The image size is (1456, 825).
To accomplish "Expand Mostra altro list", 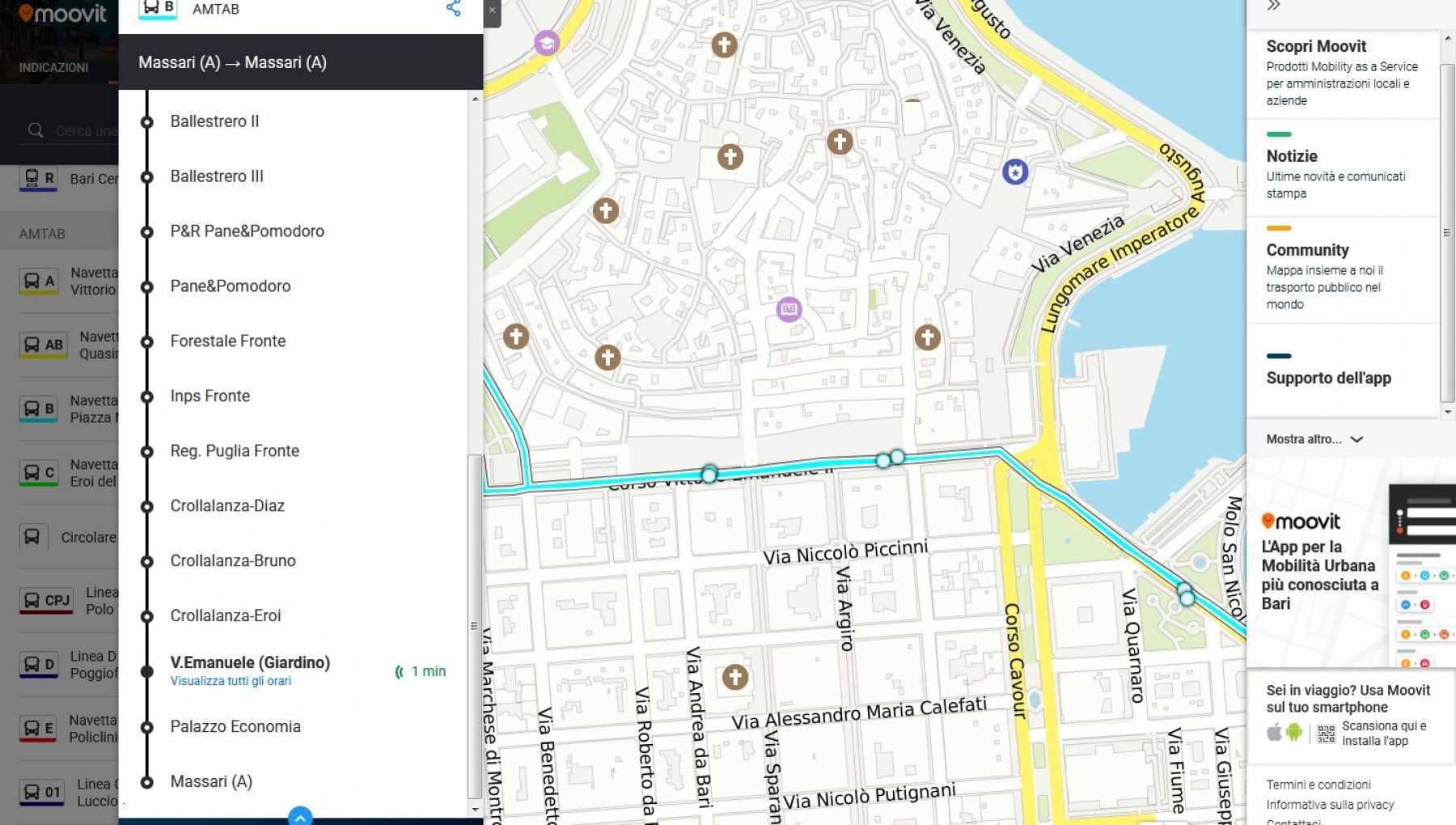I will [1314, 439].
